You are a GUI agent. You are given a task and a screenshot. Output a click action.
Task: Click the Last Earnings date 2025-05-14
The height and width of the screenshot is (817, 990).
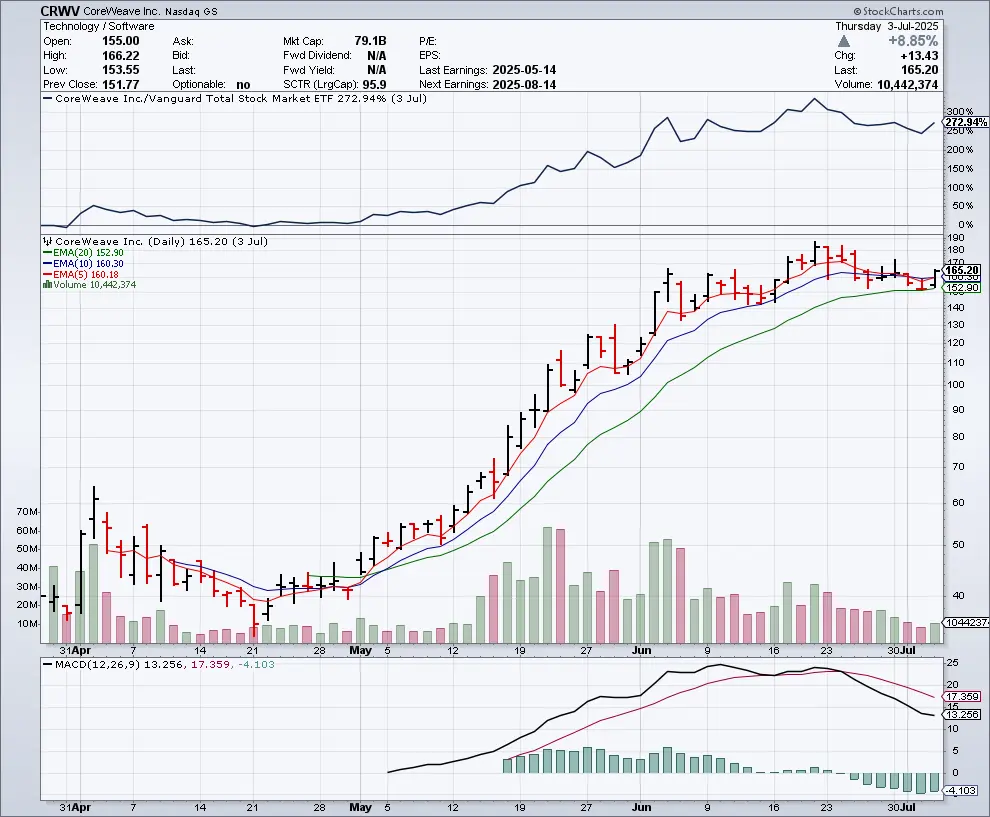(524, 70)
